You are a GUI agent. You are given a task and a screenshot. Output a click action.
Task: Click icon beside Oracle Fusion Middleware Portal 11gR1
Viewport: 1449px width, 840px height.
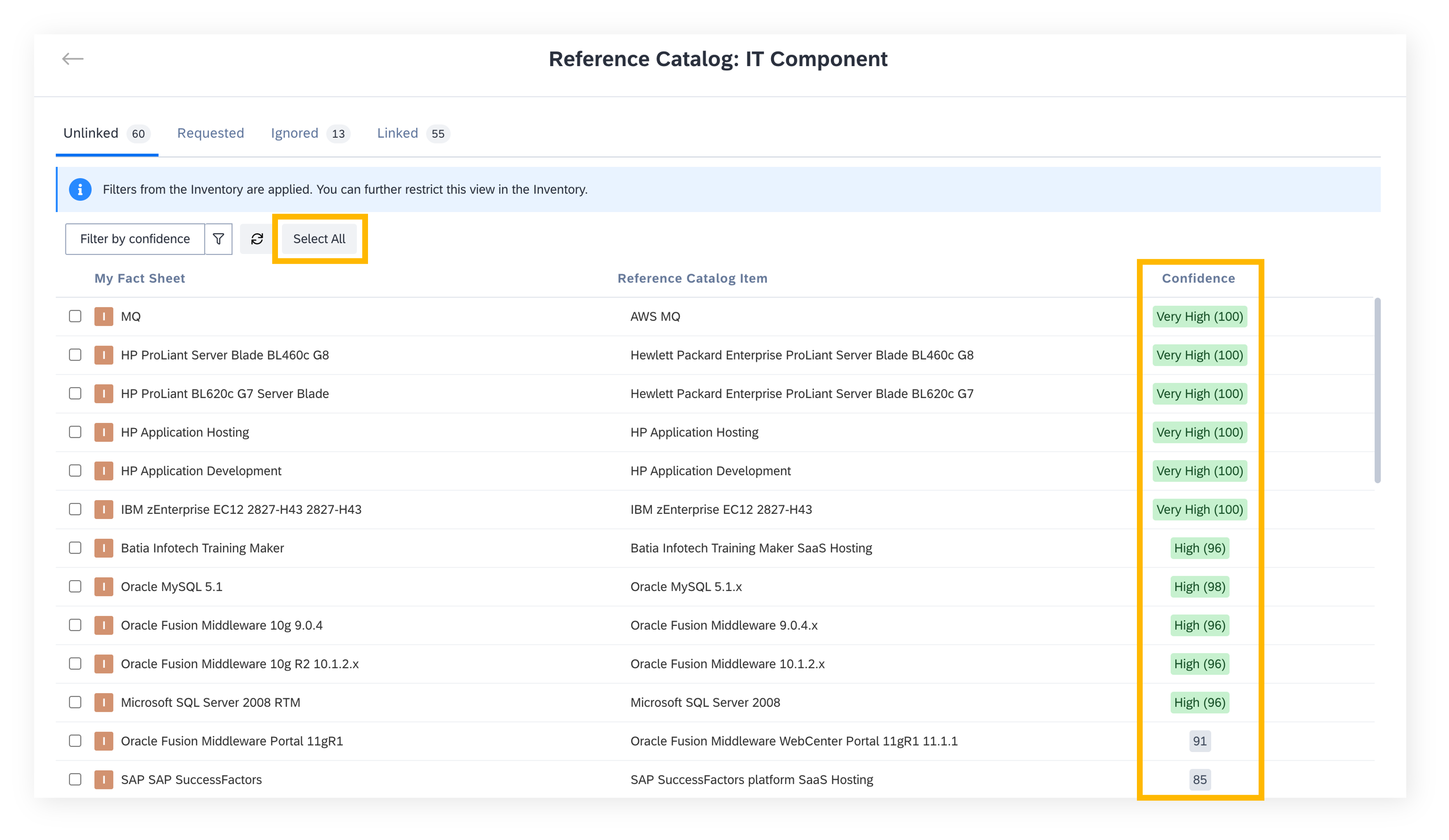pos(104,741)
